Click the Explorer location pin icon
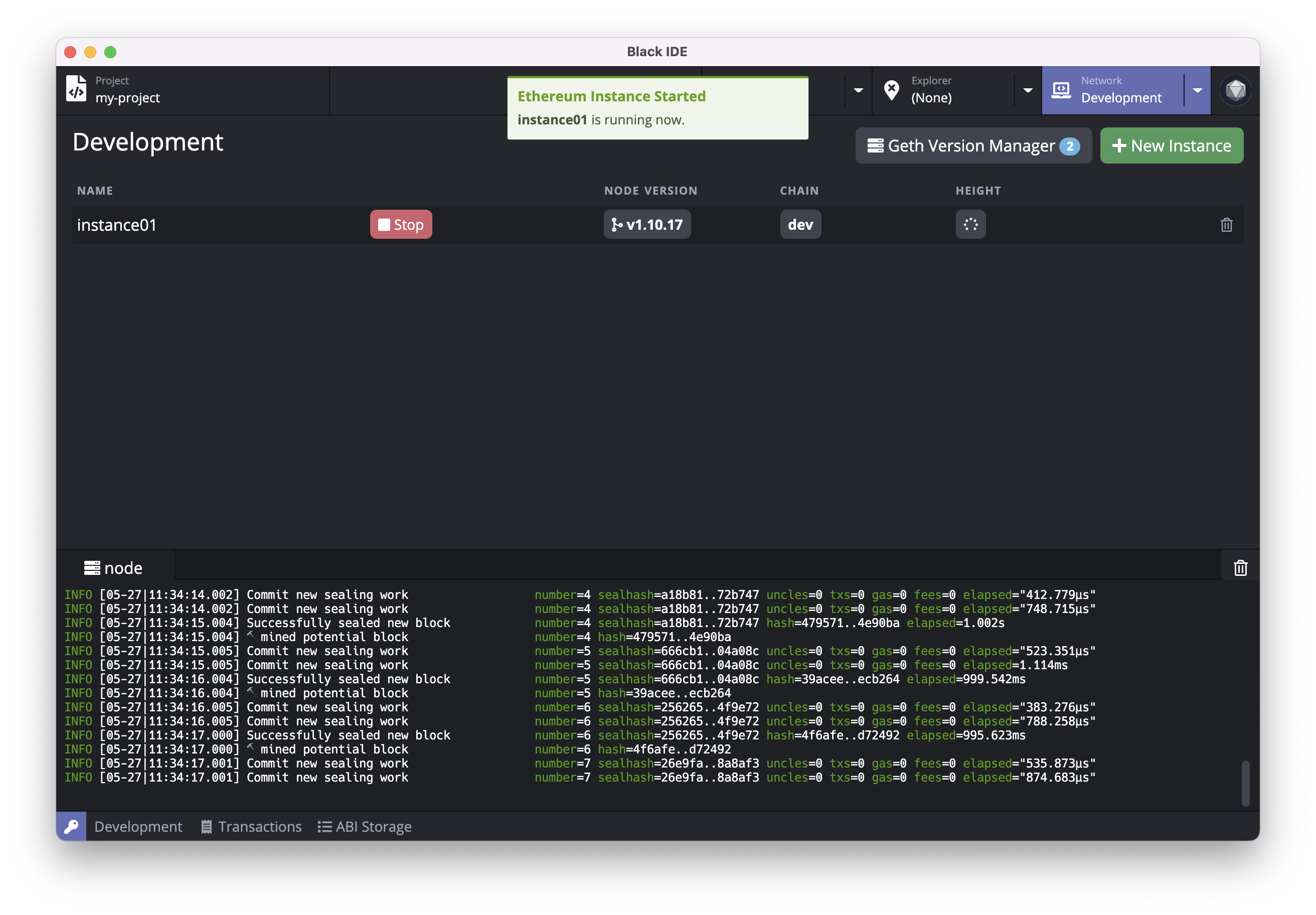Viewport: 1316px width, 915px height. (891, 90)
